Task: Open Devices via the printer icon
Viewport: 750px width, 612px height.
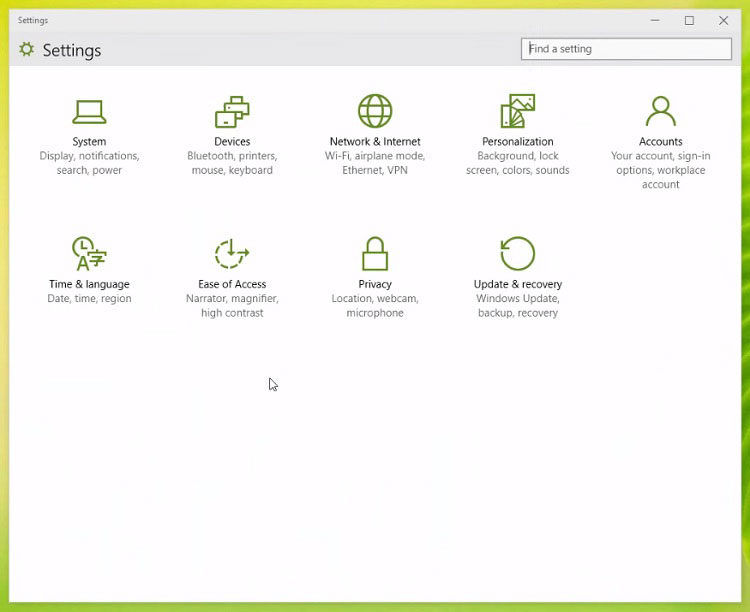Action: [232, 111]
